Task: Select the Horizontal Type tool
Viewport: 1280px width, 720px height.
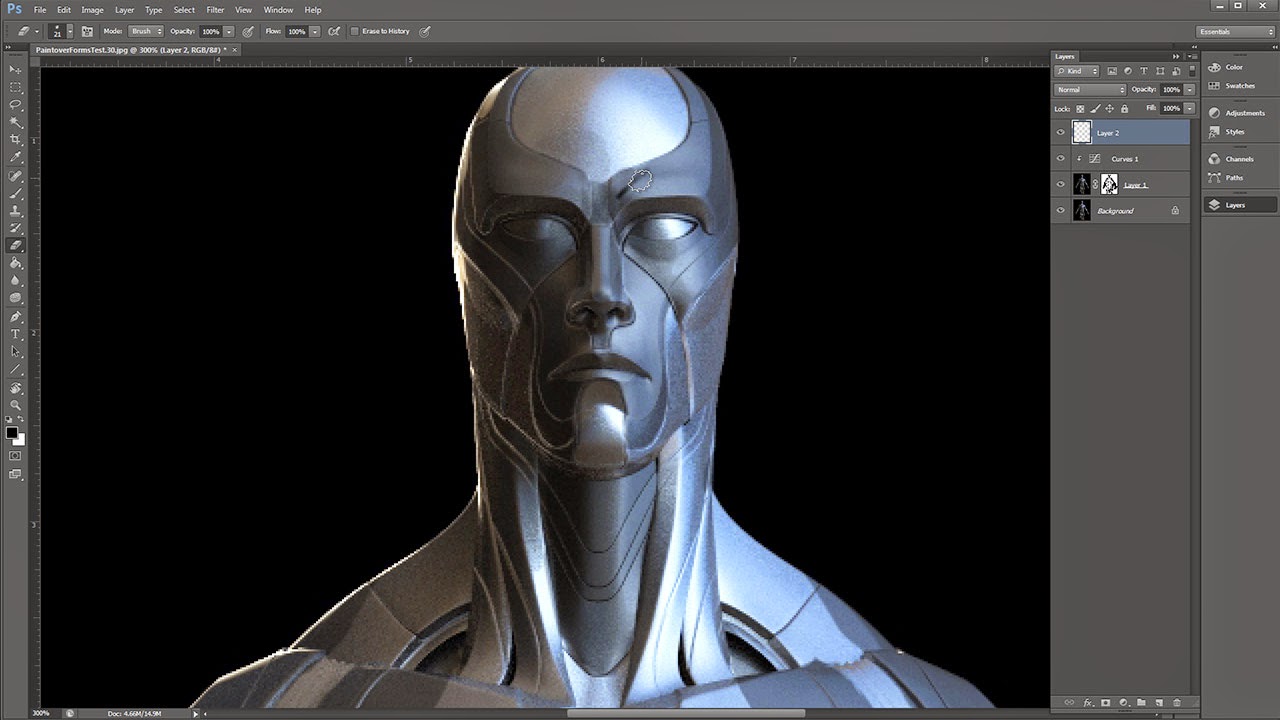Action: click(x=14, y=334)
